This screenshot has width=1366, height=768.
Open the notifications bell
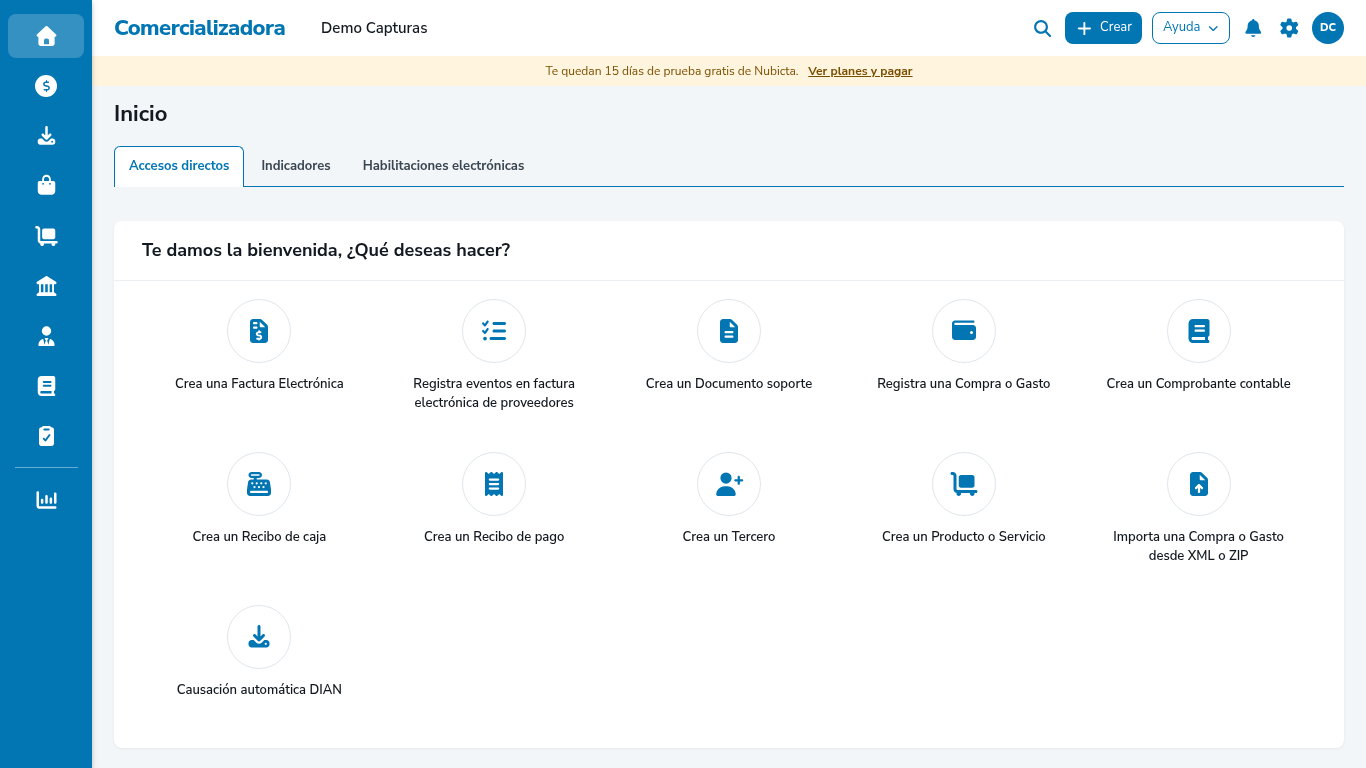[x=1253, y=28]
